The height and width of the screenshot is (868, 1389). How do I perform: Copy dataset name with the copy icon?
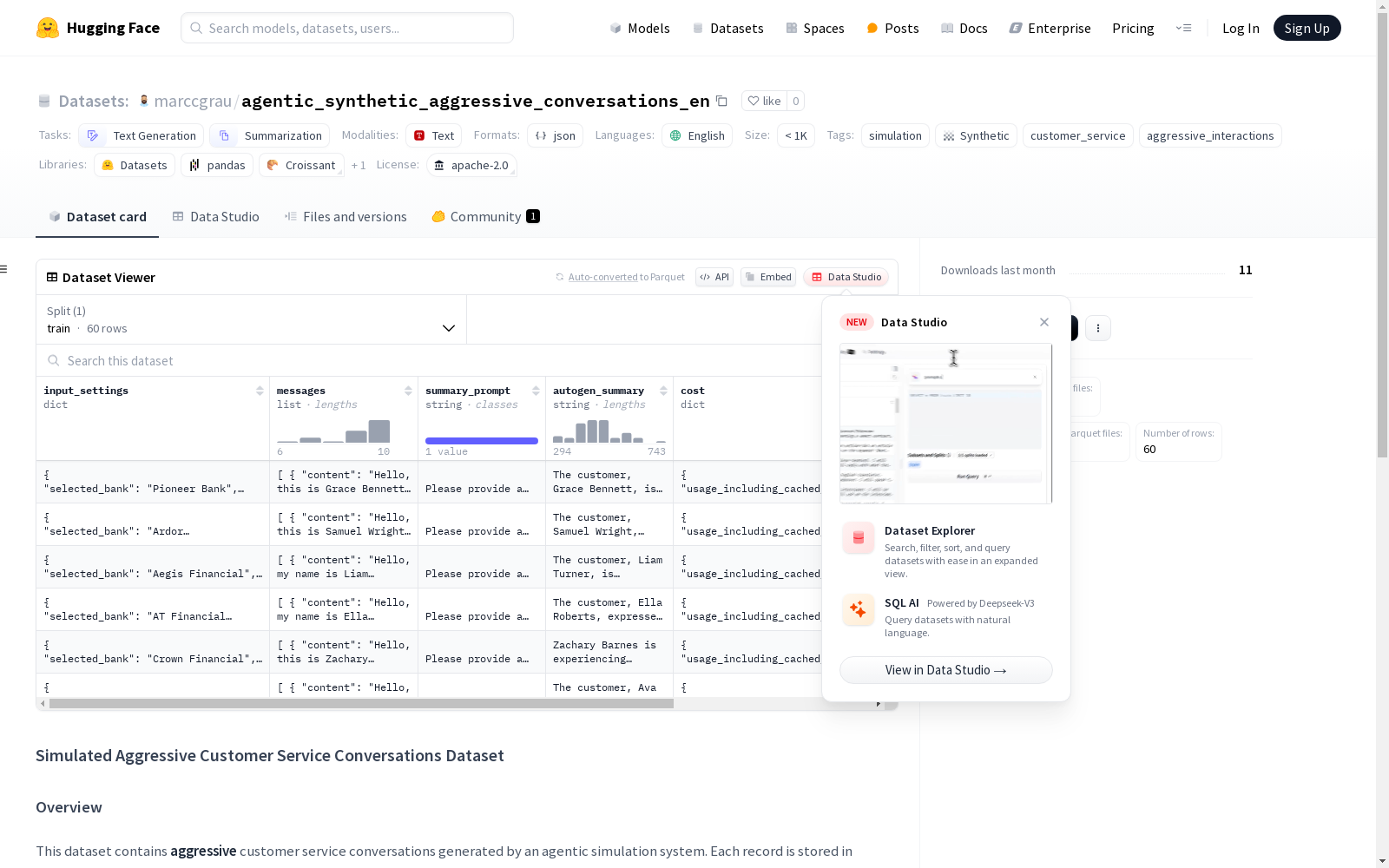point(721,101)
